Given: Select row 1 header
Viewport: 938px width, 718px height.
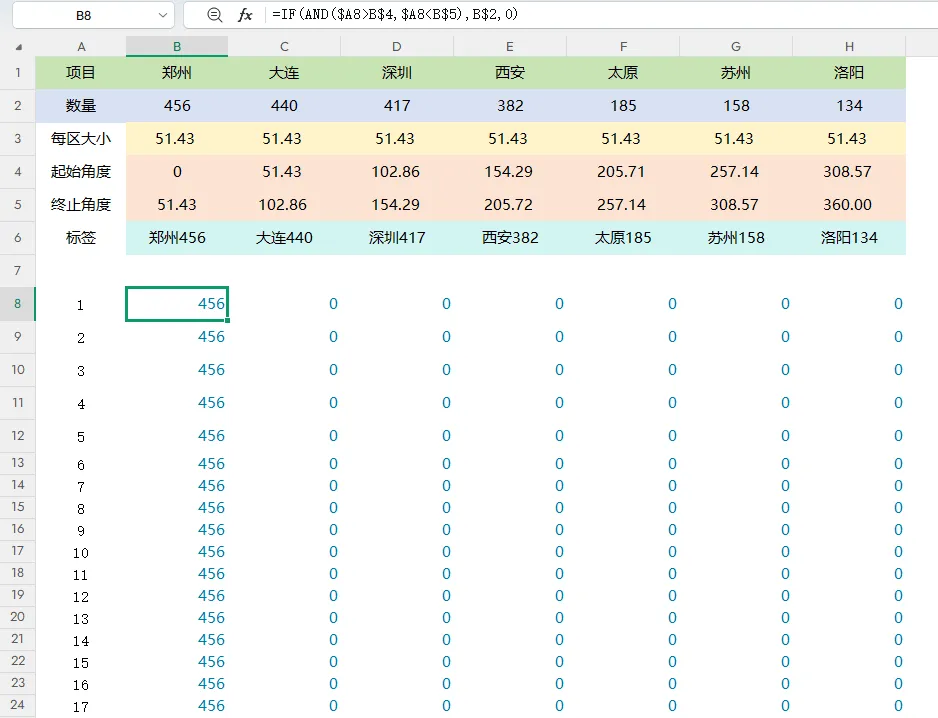Looking at the screenshot, I should (x=18, y=73).
